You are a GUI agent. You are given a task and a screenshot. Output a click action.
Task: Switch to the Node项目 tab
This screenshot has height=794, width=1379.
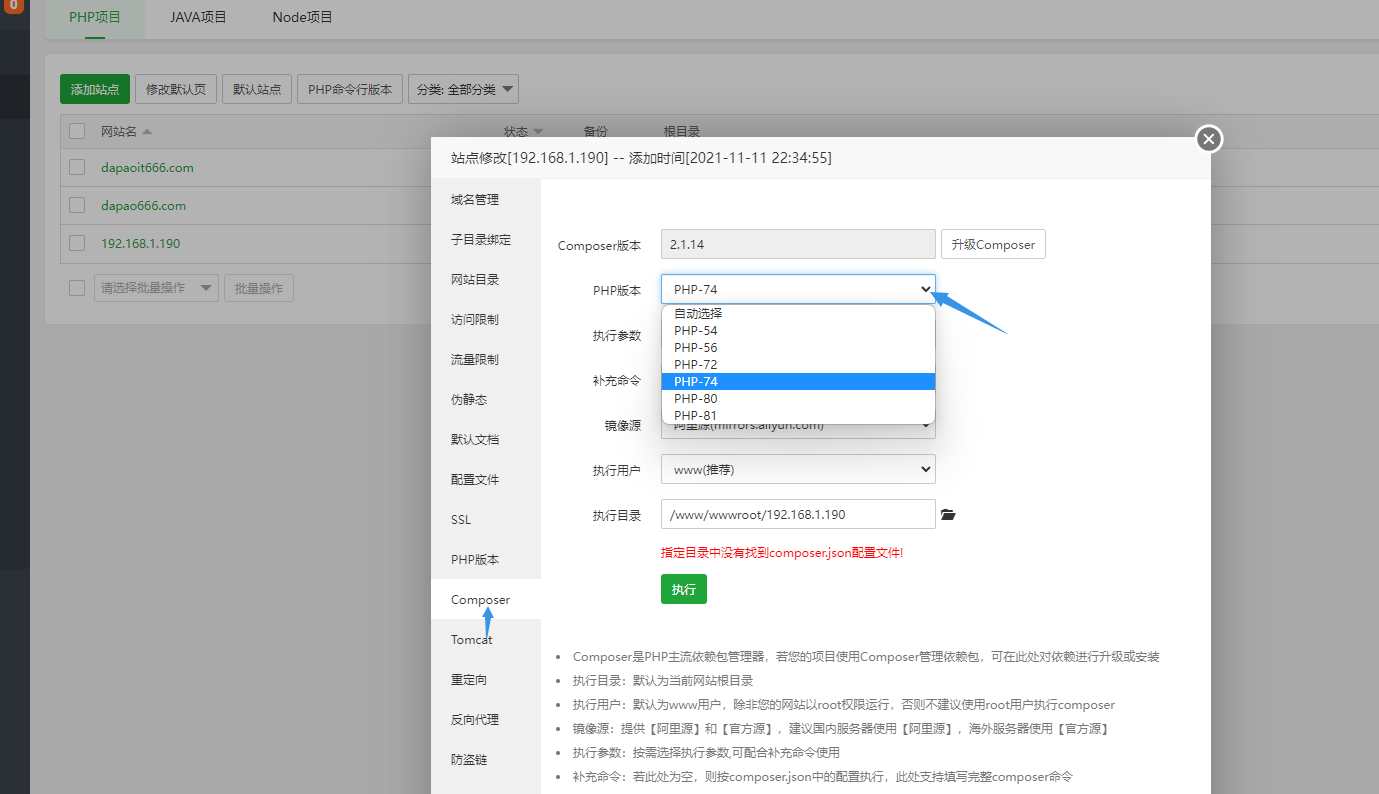pyautogui.click(x=302, y=18)
